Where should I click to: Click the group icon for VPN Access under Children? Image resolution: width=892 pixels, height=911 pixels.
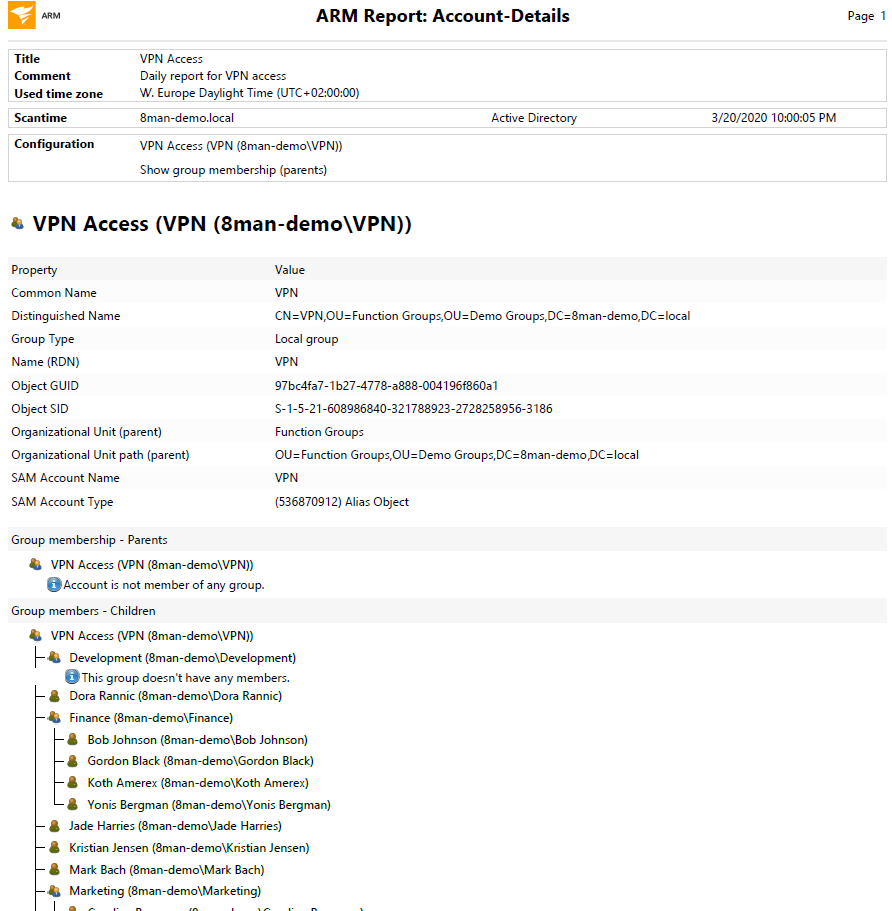(35, 635)
